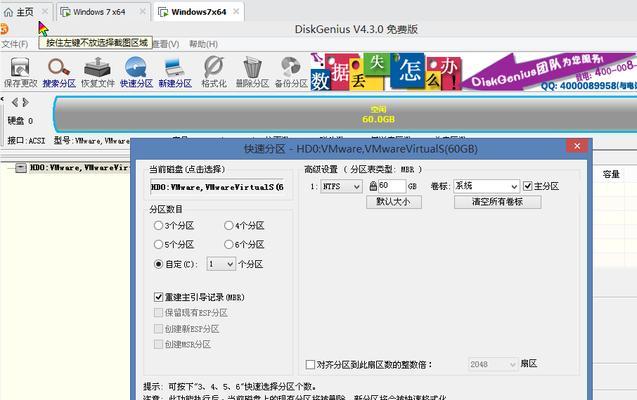Open the Search Partition (搜索分区) tool
Viewport: 637px width, 400px height.
pos(59,72)
